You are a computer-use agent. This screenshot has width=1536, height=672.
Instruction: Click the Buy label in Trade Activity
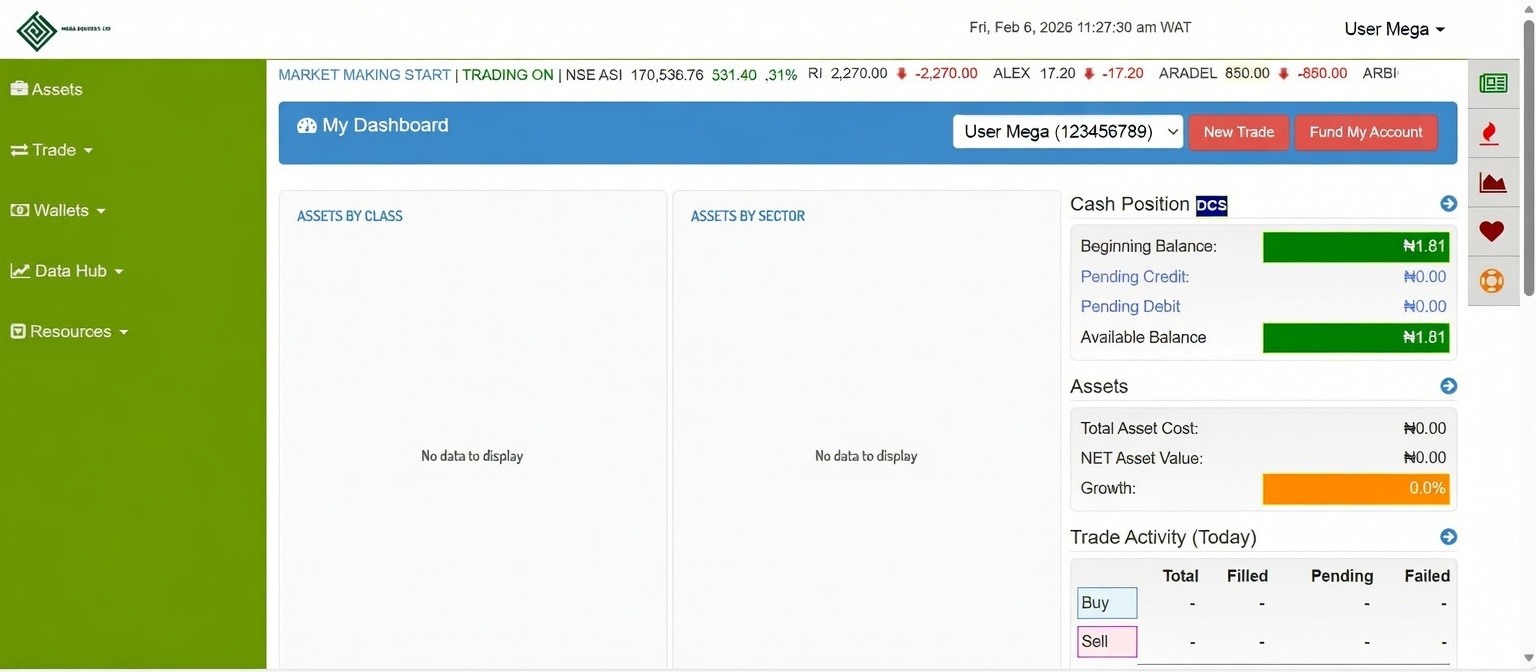[x=1107, y=603]
